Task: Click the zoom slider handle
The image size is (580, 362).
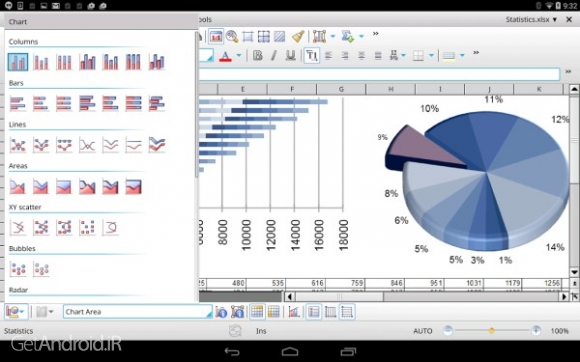Action: pos(491,331)
